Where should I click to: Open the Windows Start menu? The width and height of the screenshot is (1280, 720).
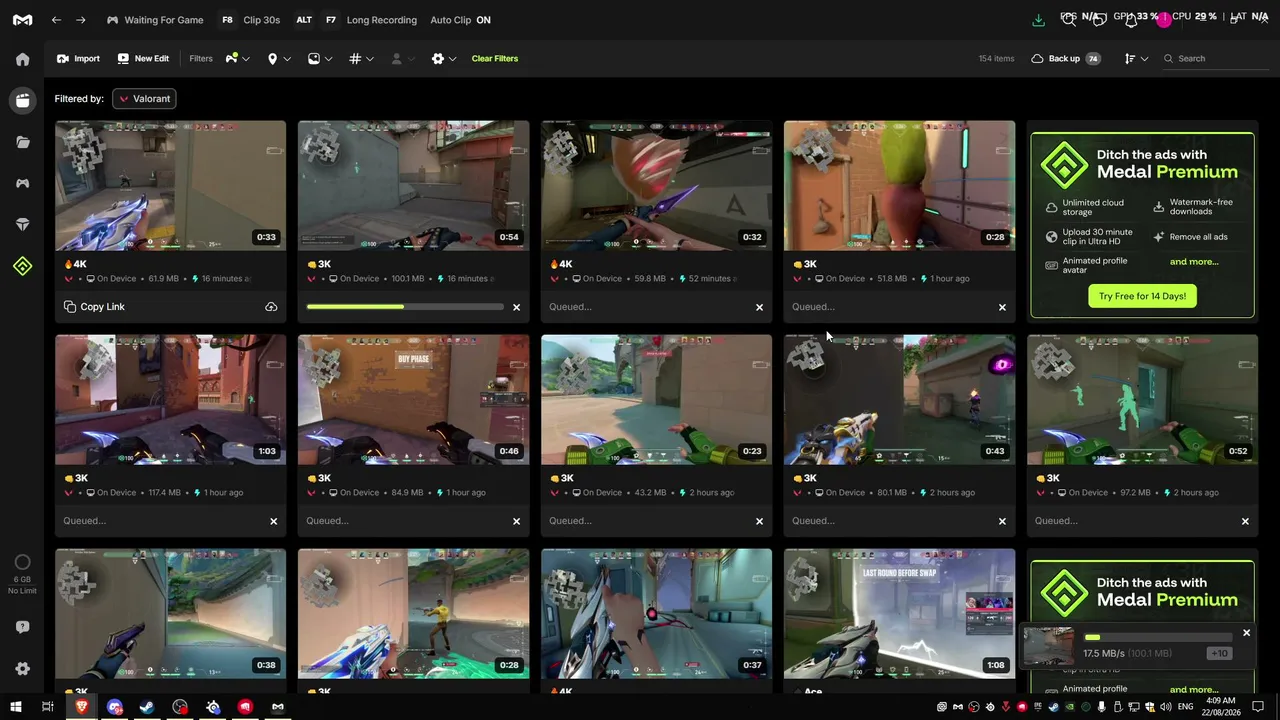pos(15,707)
